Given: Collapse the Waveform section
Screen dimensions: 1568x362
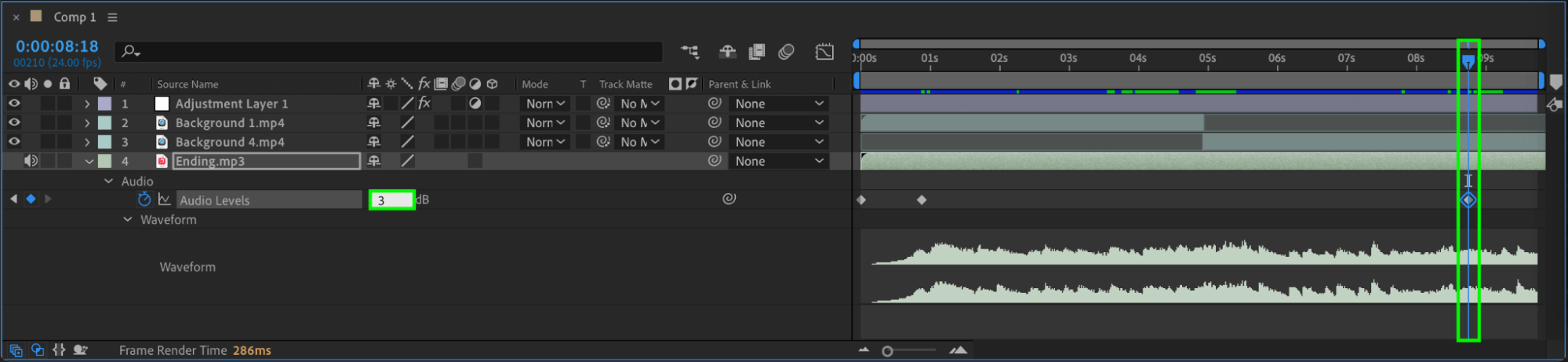Looking at the screenshot, I should [x=127, y=220].
